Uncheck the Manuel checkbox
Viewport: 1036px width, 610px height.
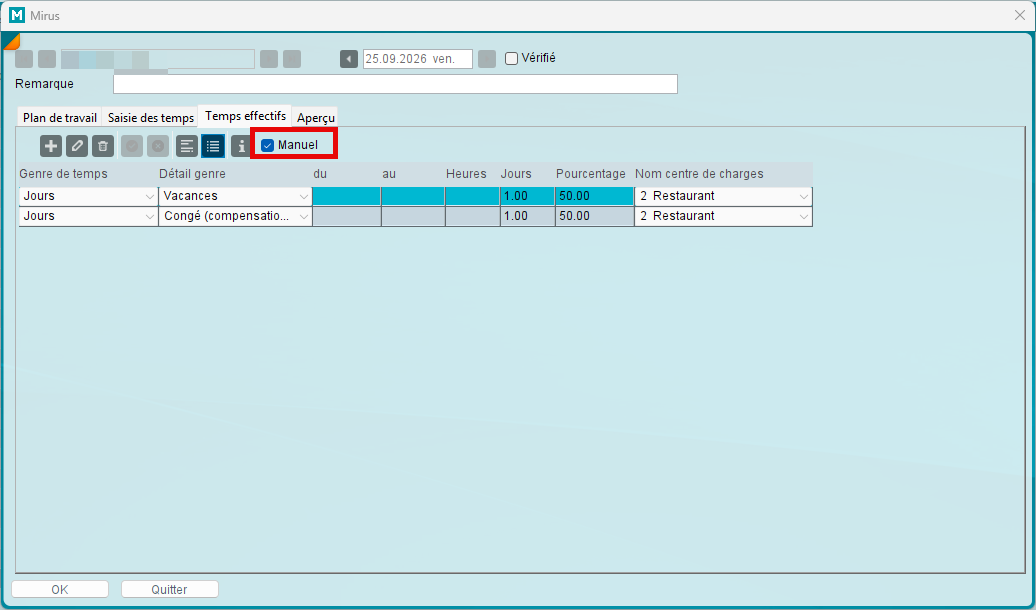click(268, 145)
